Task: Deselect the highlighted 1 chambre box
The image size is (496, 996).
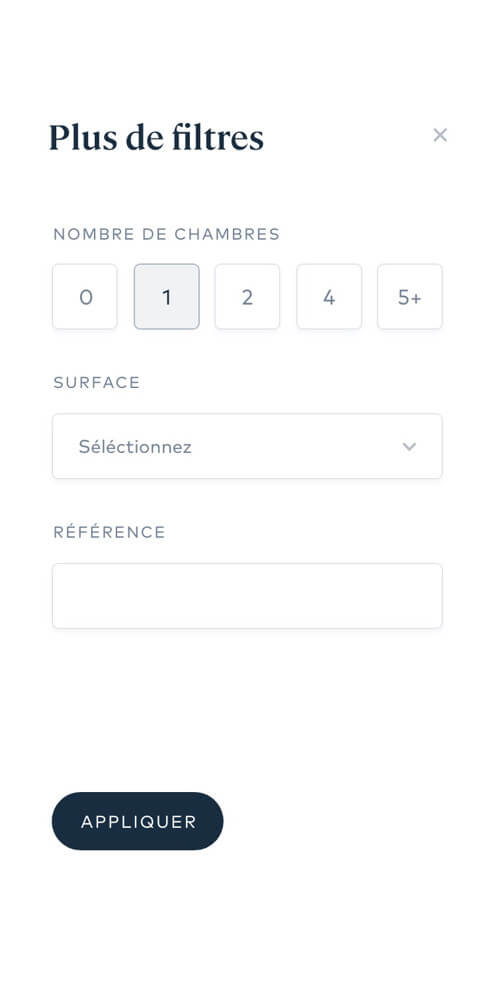Action: (x=166, y=297)
